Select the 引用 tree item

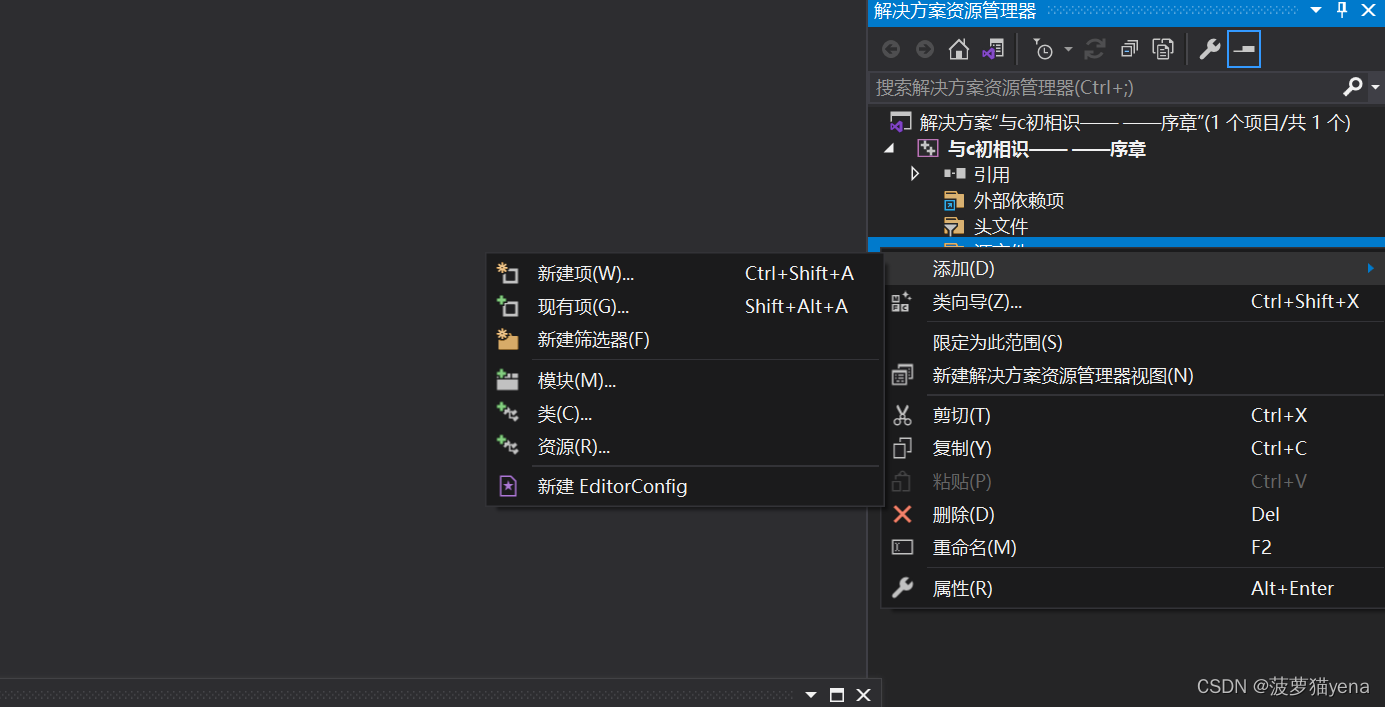tap(992, 175)
